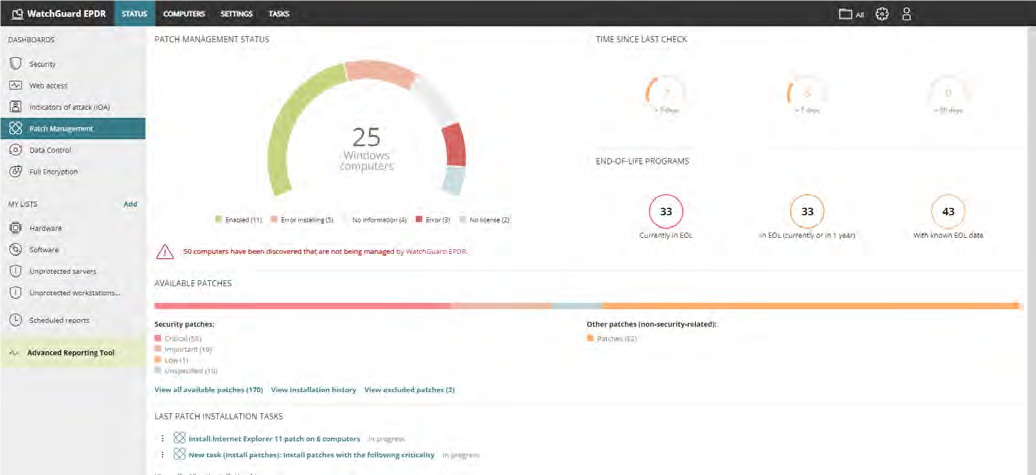Click No information (4) legend entry
Viewport: 1036px width, 475px height.
click(375, 219)
